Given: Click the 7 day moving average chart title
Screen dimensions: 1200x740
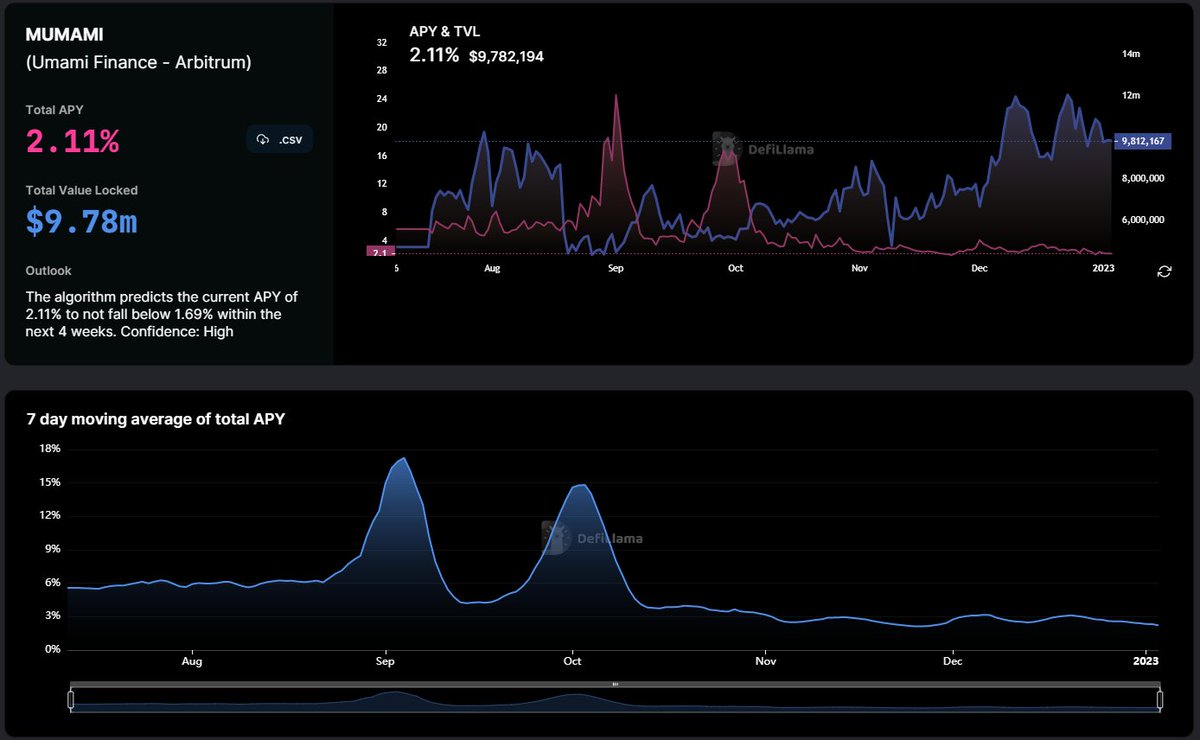Looking at the screenshot, I should (156, 419).
